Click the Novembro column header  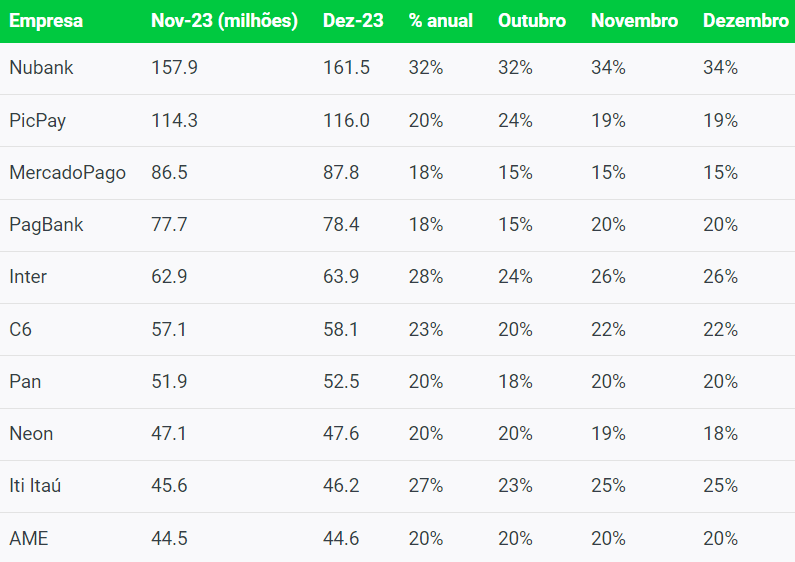(634, 21)
